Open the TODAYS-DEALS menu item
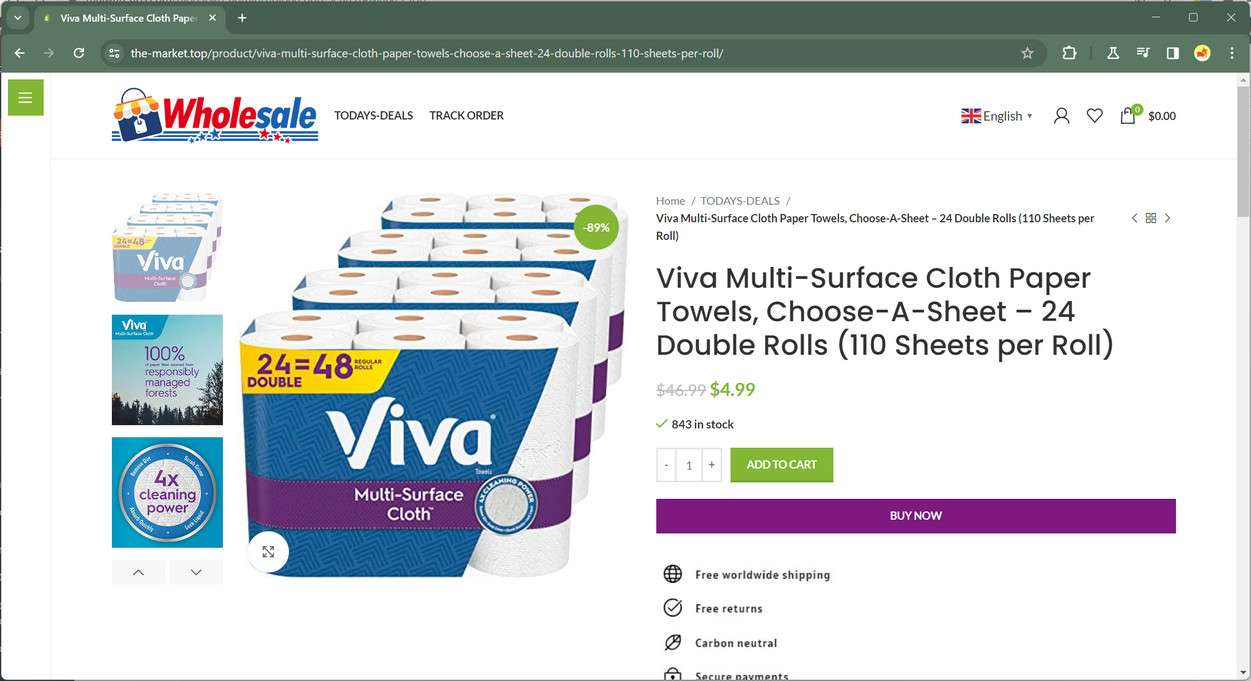Screen dimensions: 1251x681 pos(373,116)
